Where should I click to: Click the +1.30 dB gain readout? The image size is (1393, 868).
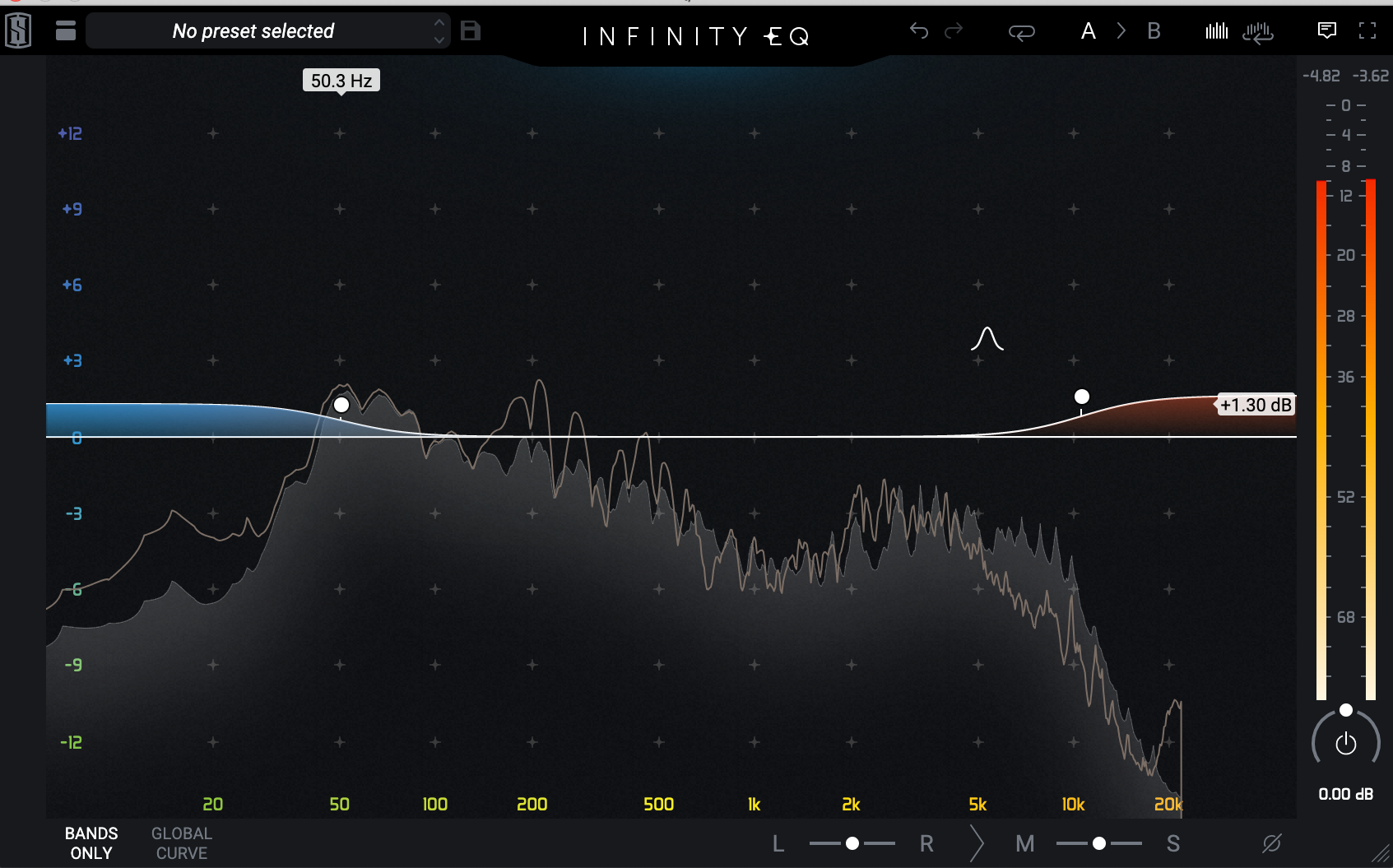[1256, 405]
